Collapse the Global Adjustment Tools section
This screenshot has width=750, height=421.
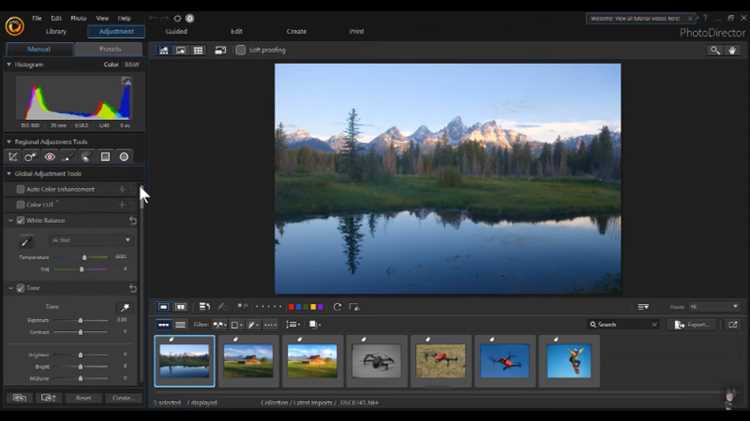point(9,174)
